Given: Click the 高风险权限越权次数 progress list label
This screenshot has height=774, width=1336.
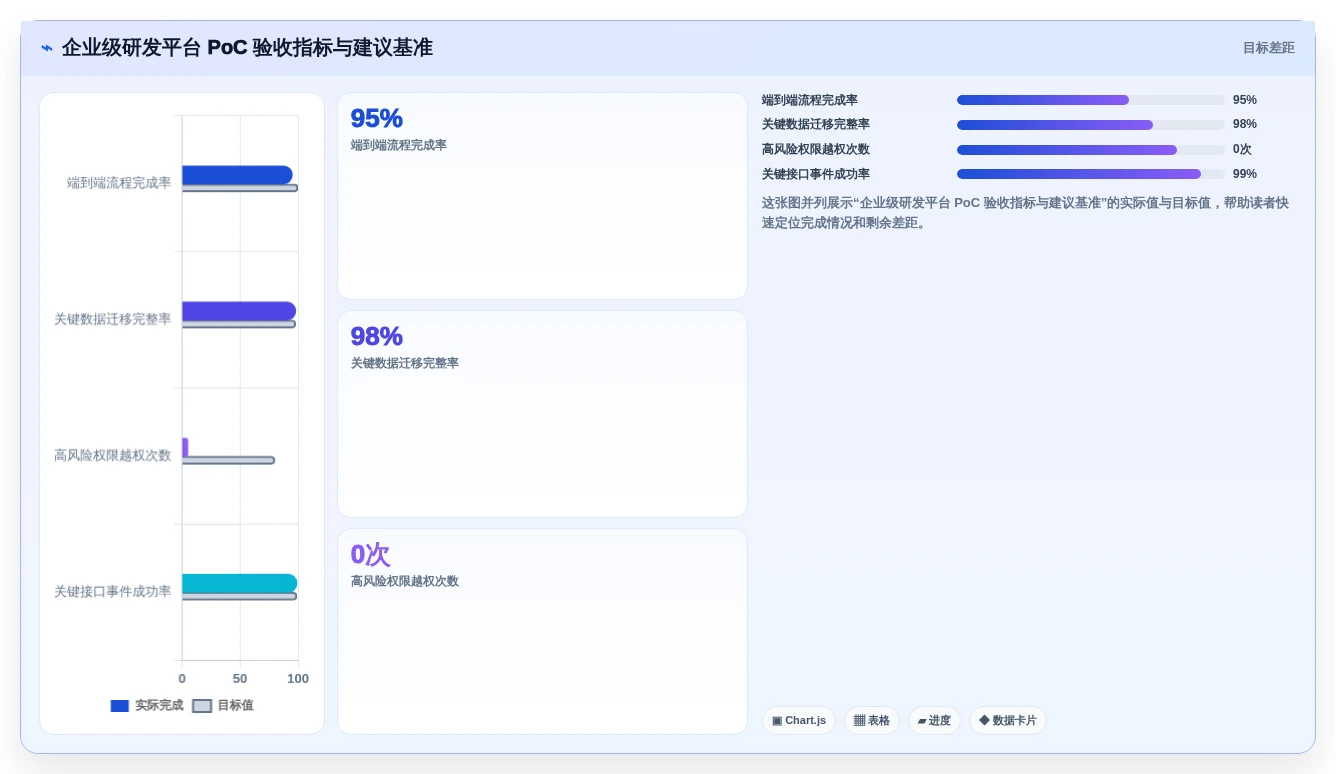Looking at the screenshot, I should click(816, 149).
